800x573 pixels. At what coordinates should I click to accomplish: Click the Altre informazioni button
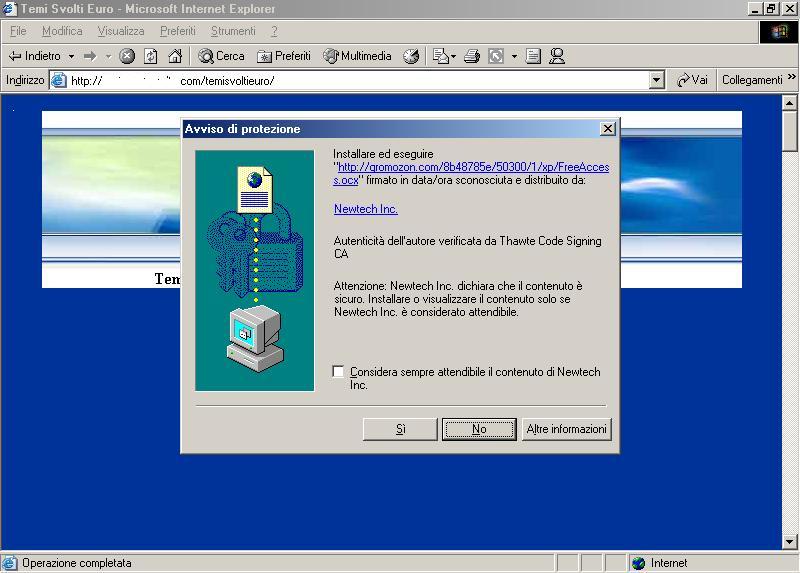566,429
